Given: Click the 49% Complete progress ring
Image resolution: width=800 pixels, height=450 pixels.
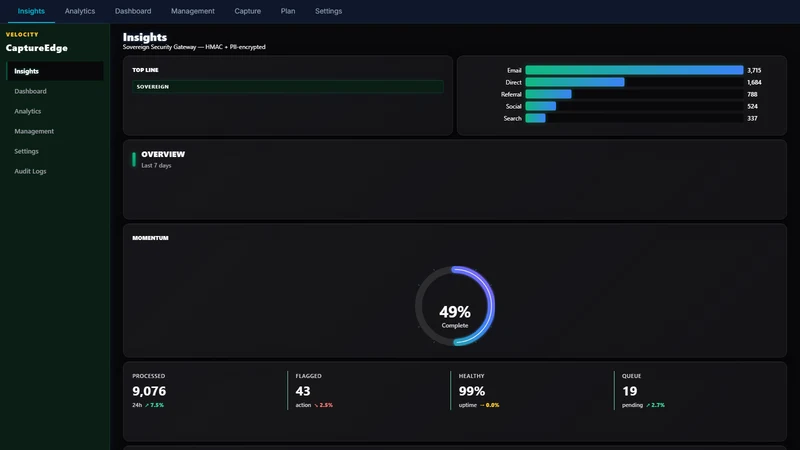Looking at the screenshot, I should click(455, 306).
